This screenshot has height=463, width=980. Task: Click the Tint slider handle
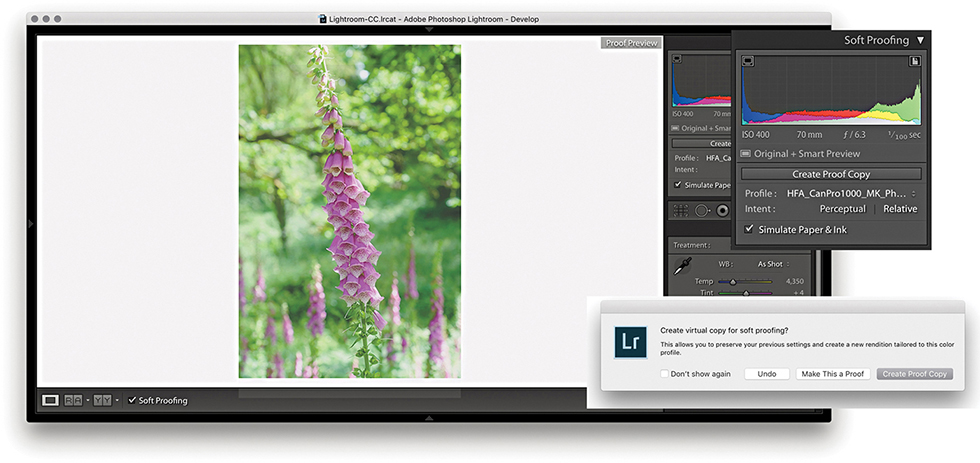[x=745, y=292]
